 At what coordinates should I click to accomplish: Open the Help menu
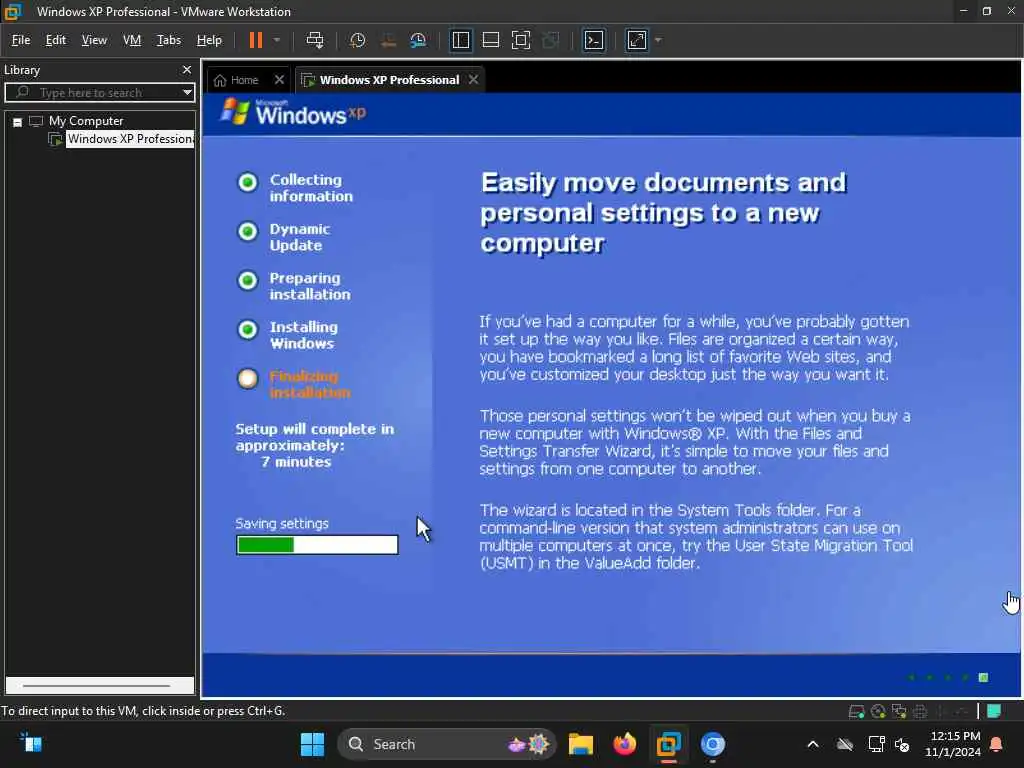tap(209, 40)
